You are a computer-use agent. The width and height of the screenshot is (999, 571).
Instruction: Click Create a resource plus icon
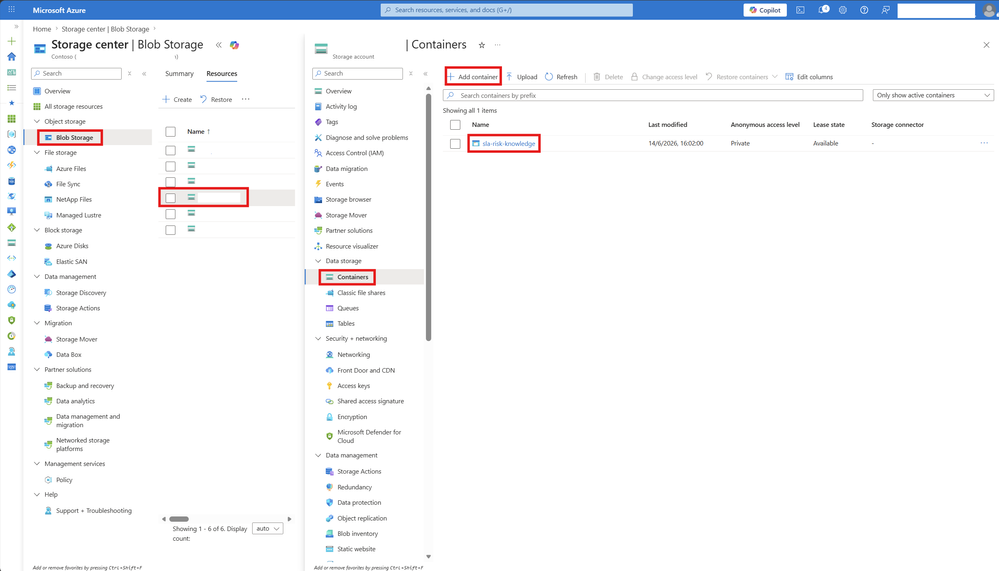(11, 41)
